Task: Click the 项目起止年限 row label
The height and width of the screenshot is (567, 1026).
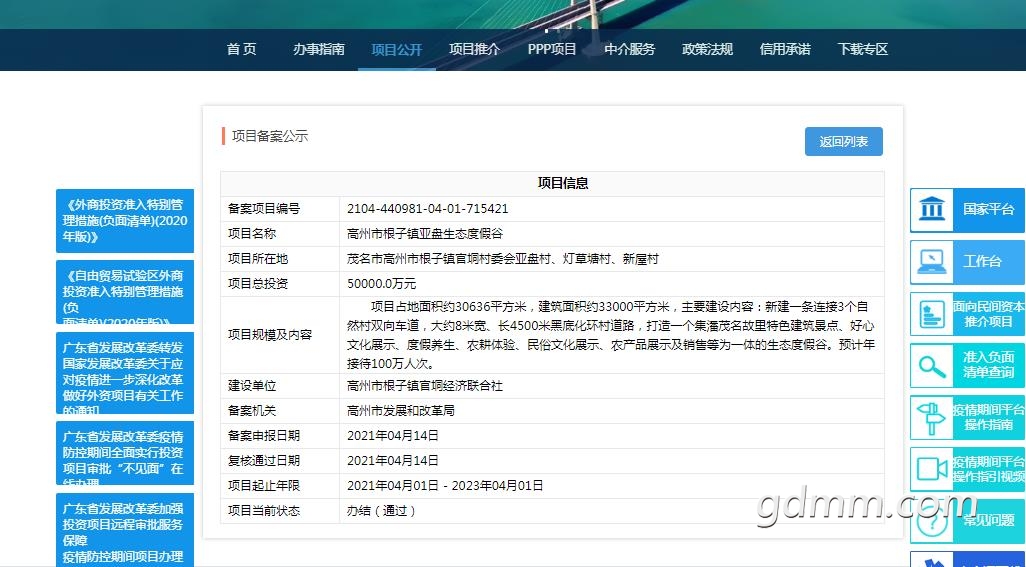Action: pos(264,485)
